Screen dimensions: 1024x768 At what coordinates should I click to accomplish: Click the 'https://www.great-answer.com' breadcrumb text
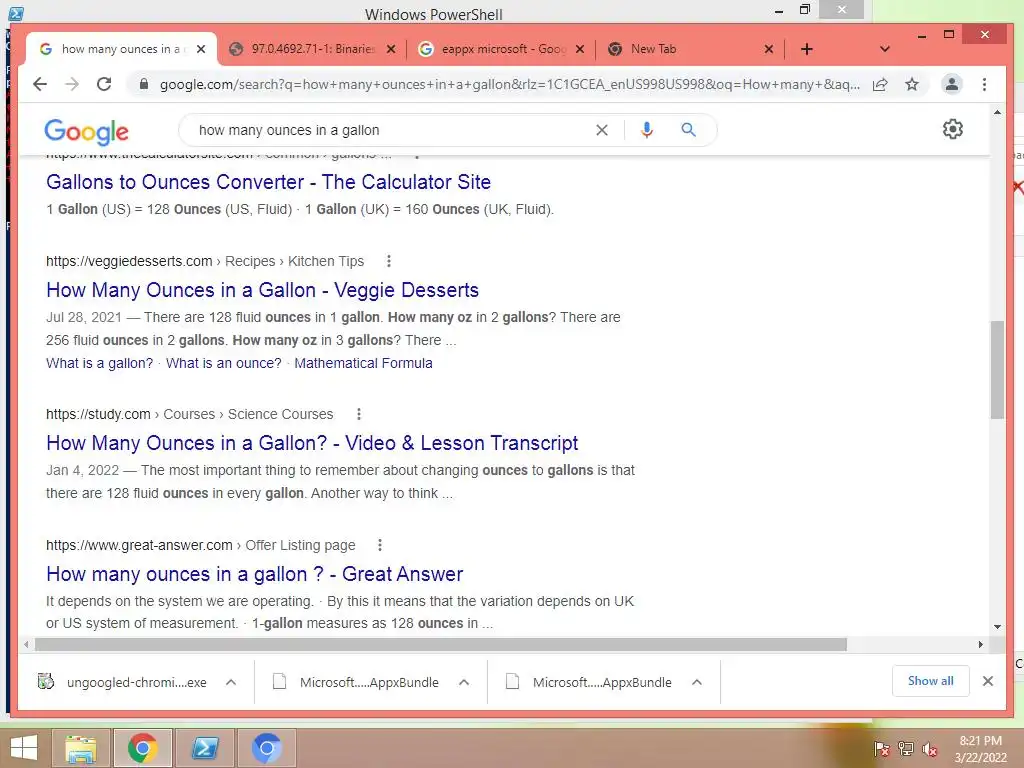click(x=139, y=545)
